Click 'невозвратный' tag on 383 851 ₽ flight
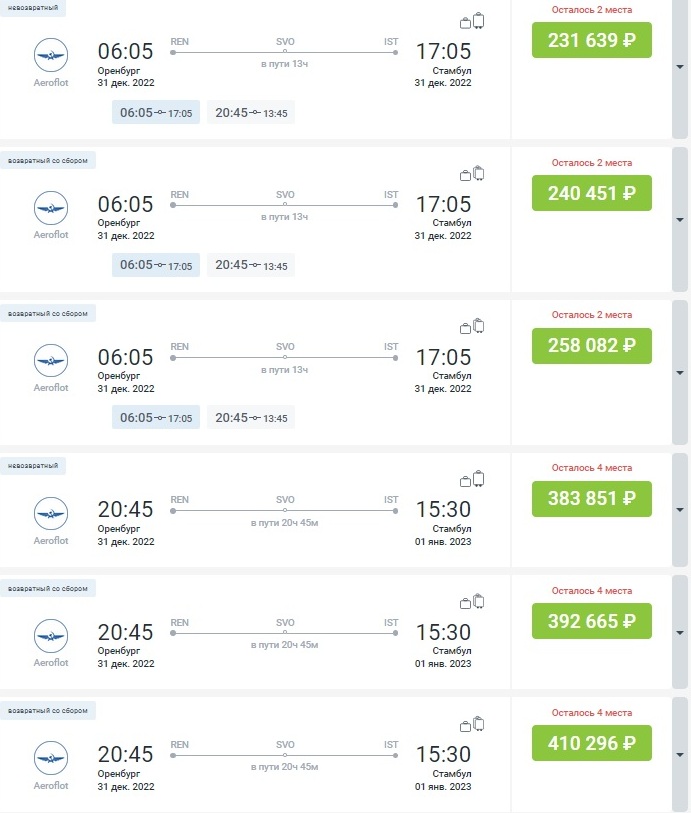This screenshot has width=691, height=813. [32, 465]
